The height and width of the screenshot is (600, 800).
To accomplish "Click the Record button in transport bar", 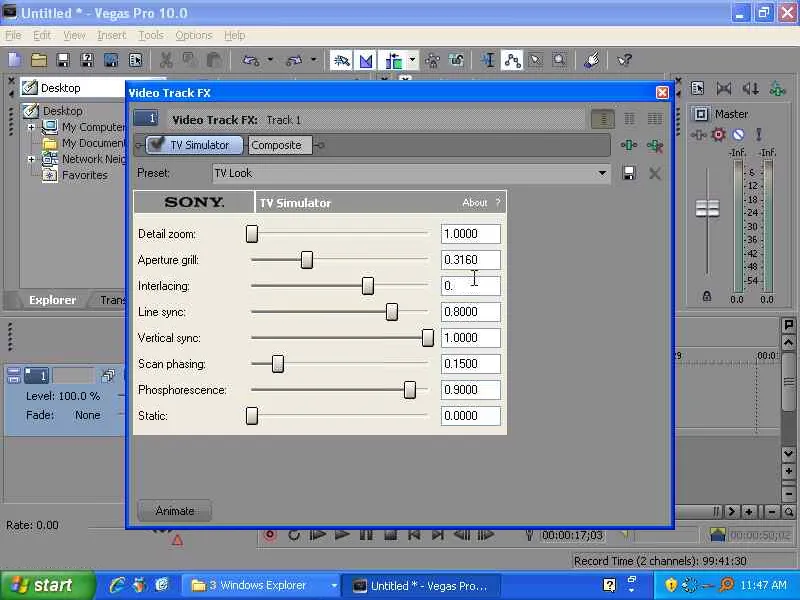I will pos(269,535).
